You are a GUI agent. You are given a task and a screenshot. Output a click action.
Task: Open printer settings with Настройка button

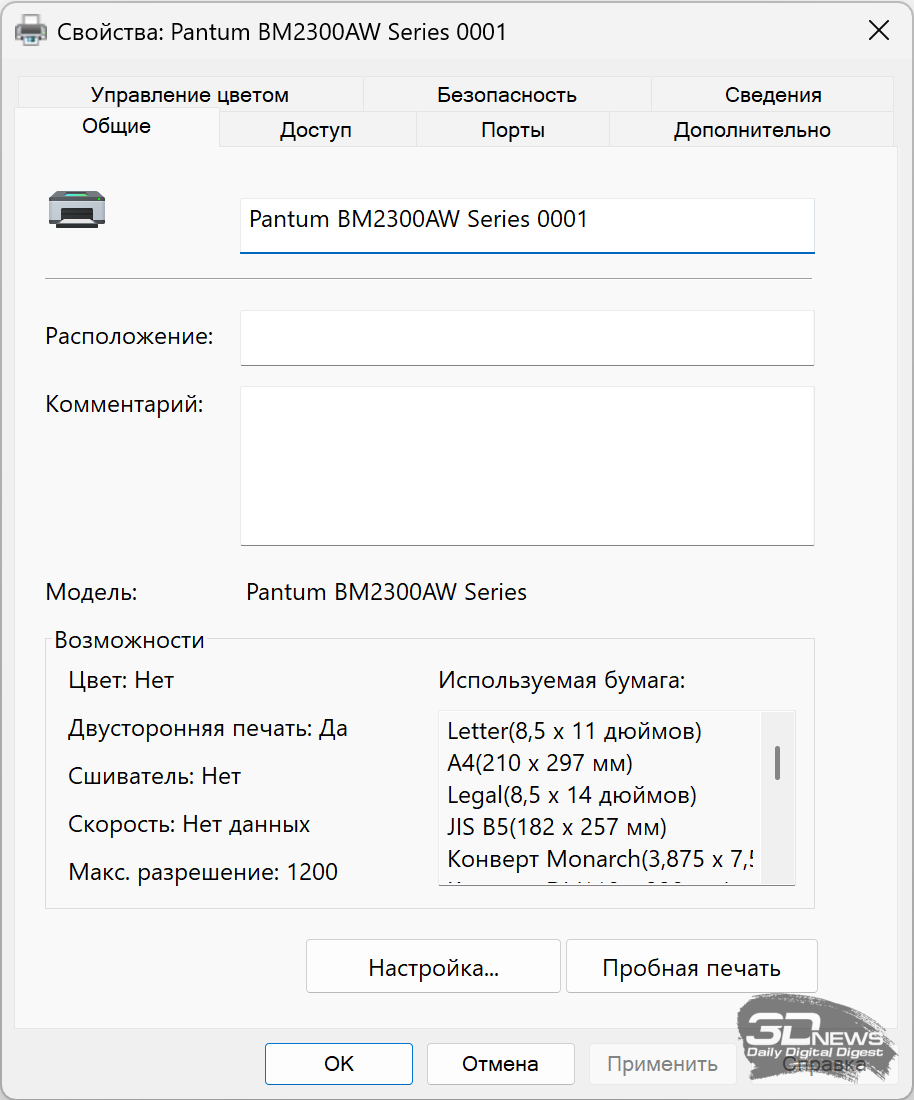click(433, 967)
